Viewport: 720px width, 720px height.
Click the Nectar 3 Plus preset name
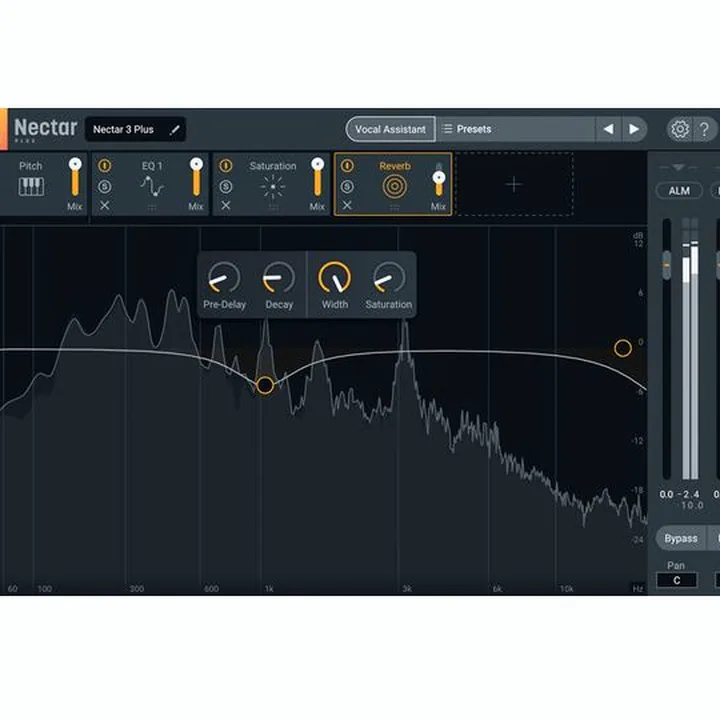[123, 129]
